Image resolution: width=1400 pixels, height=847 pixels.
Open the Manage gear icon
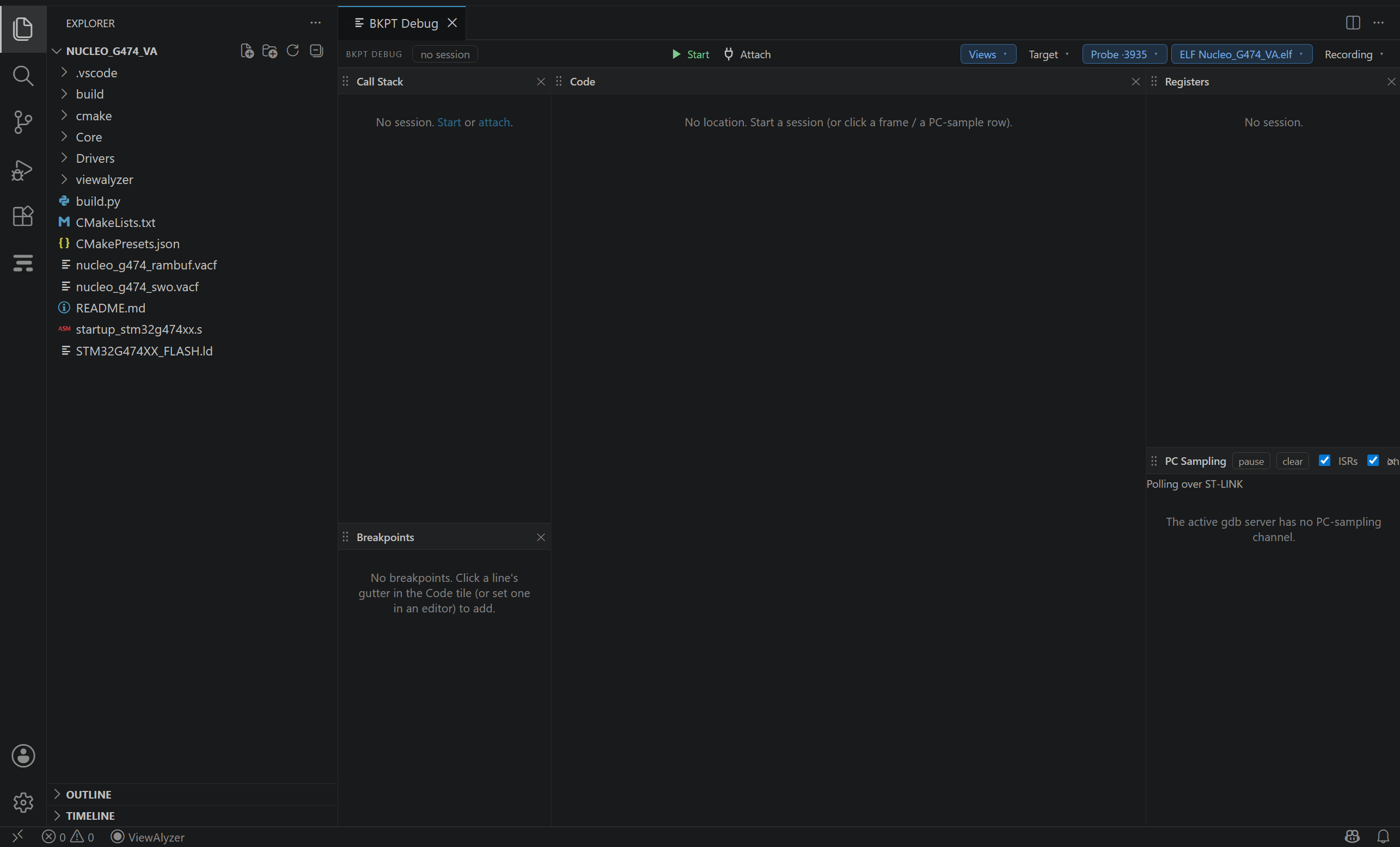[23, 803]
